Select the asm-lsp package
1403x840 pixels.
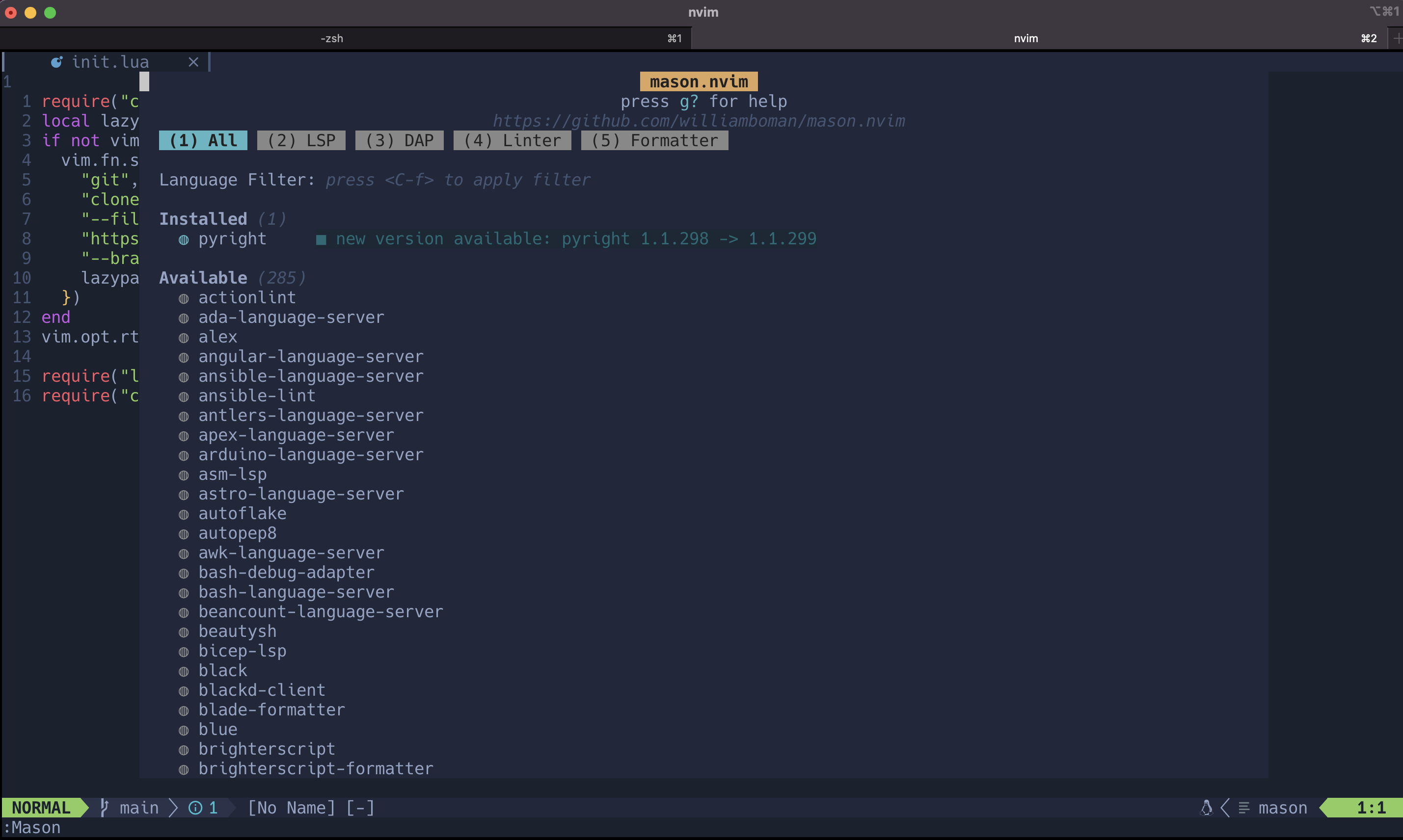coord(232,474)
